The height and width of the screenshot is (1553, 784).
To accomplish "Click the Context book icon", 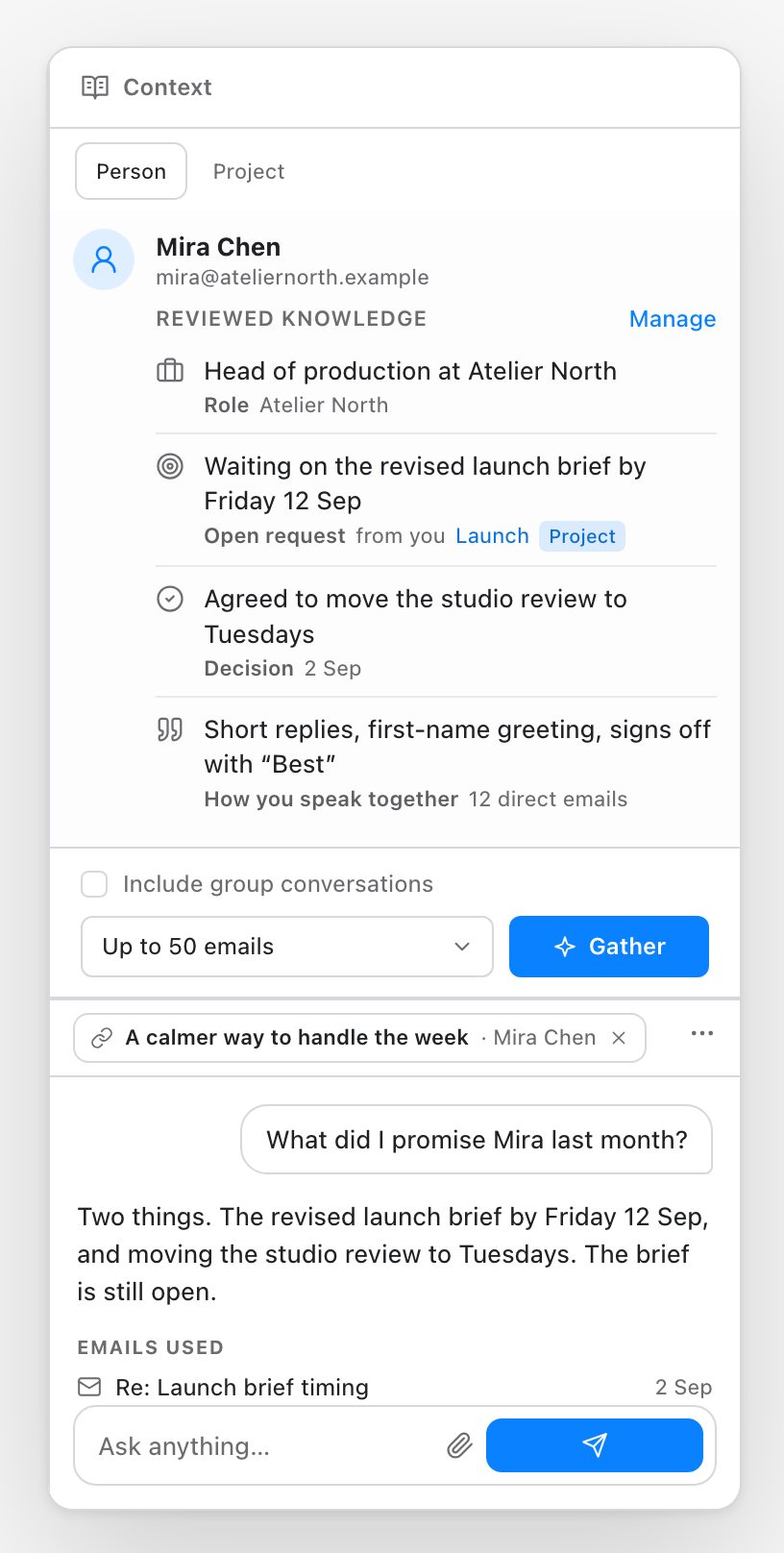I will pyautogui.click(x=95, y=87).
